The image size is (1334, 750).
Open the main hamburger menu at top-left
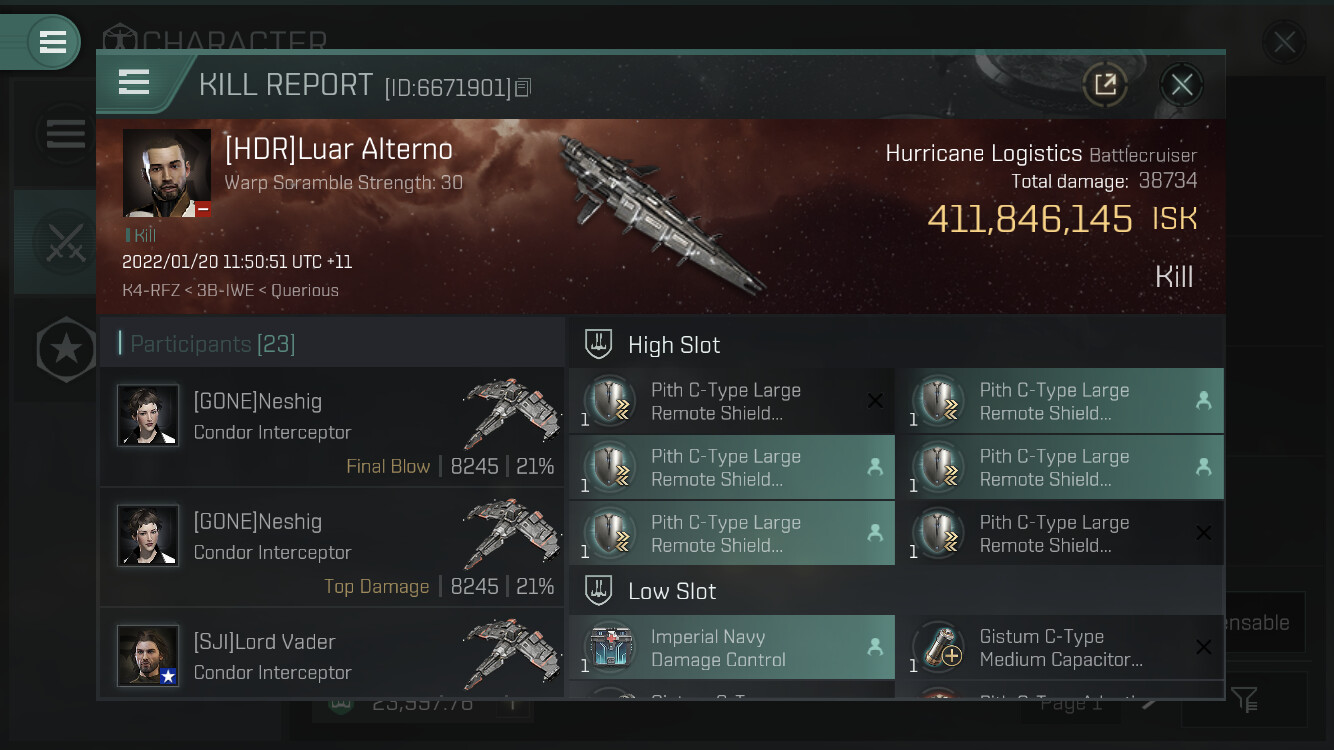click(53, 42)
